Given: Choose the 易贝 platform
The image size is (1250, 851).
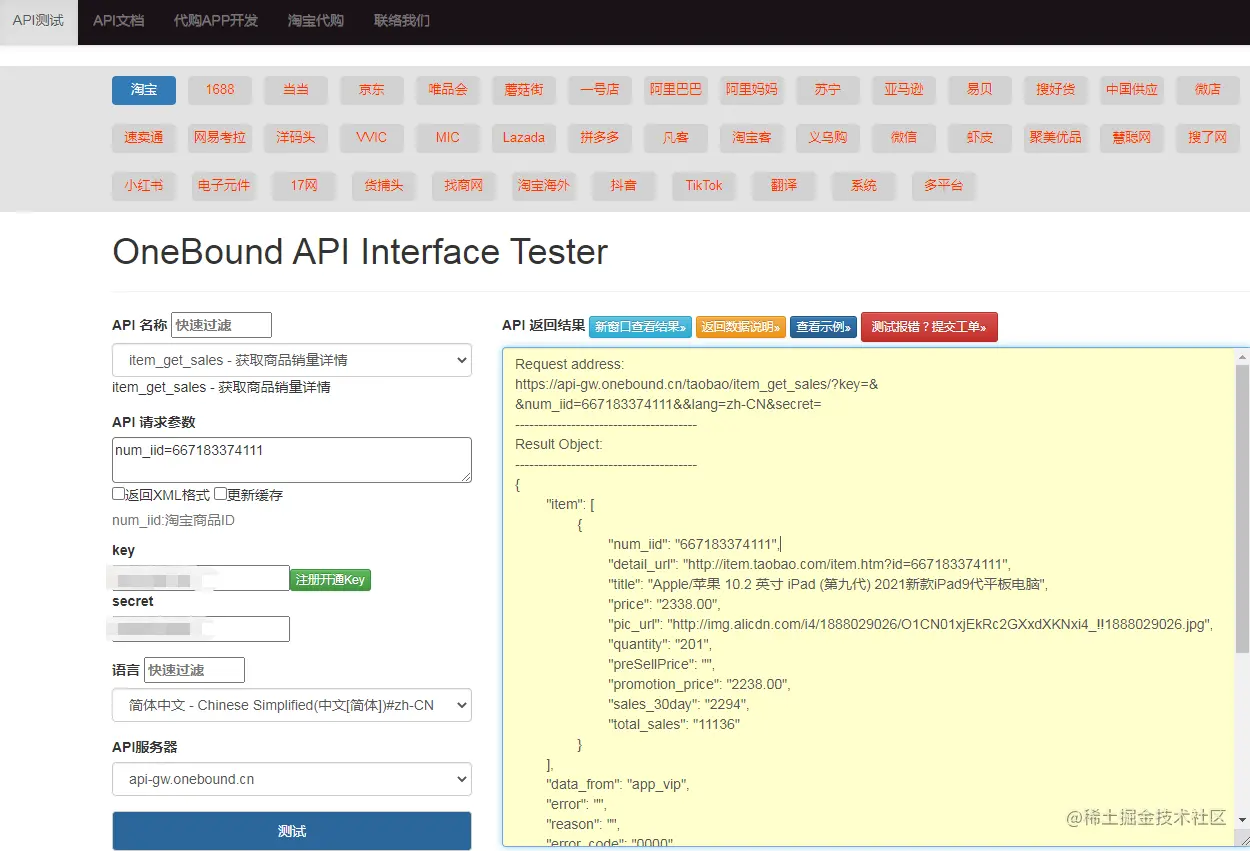Looking at the screenshot, I should click(x=980, y=90).
